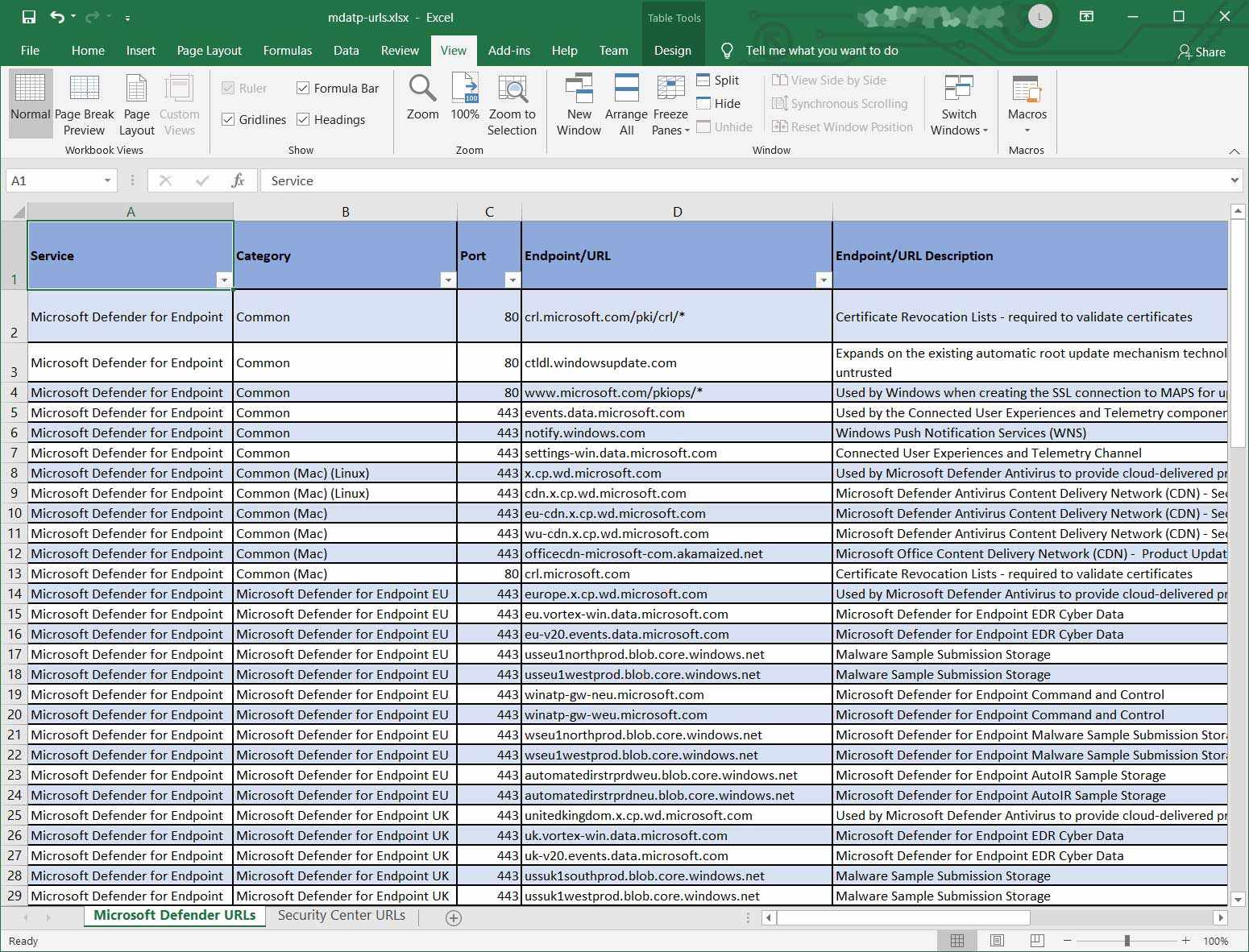Click Zoom to Selection
Screen dimensions: 1249x952
[512, 105]
